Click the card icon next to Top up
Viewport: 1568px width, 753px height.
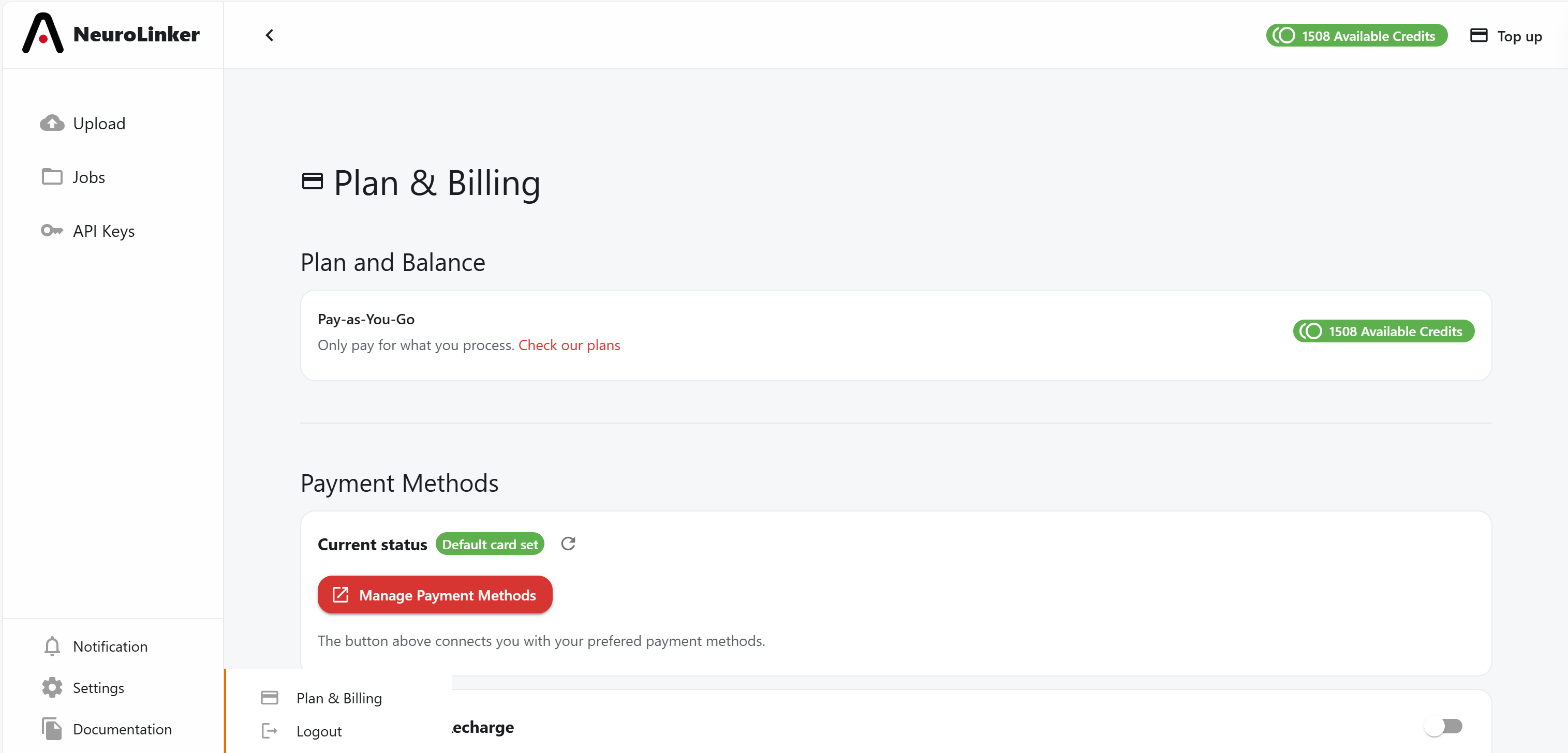pyautogui.click(x=1481, y=35)
